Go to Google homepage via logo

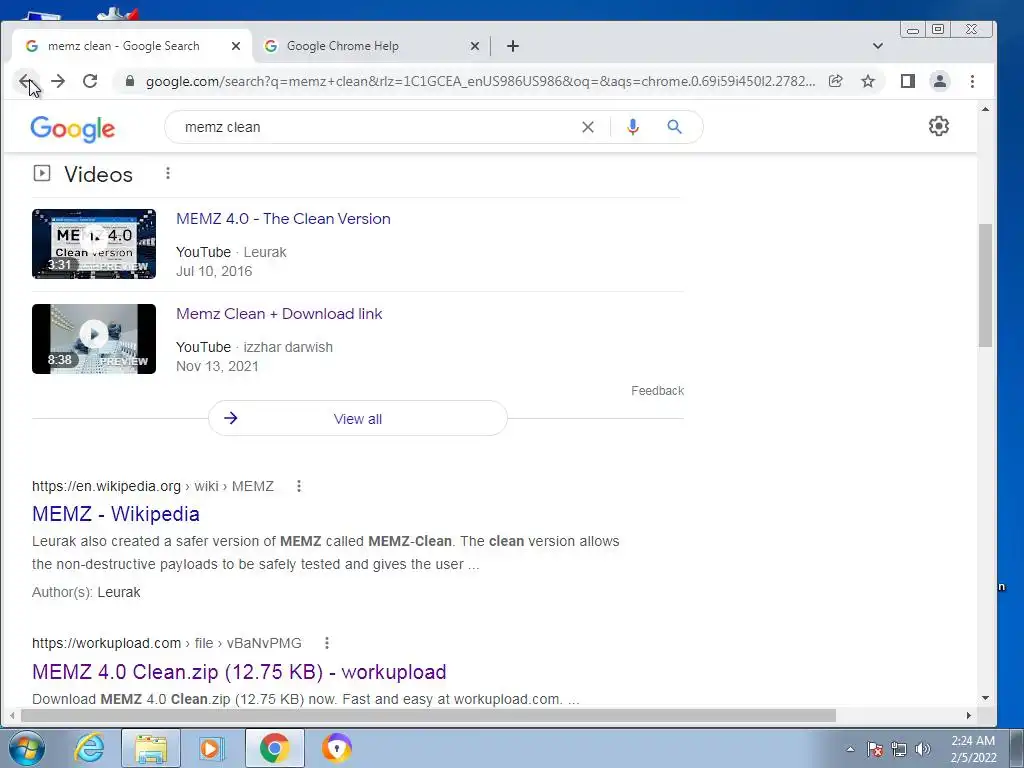click(x=72, y=129)
